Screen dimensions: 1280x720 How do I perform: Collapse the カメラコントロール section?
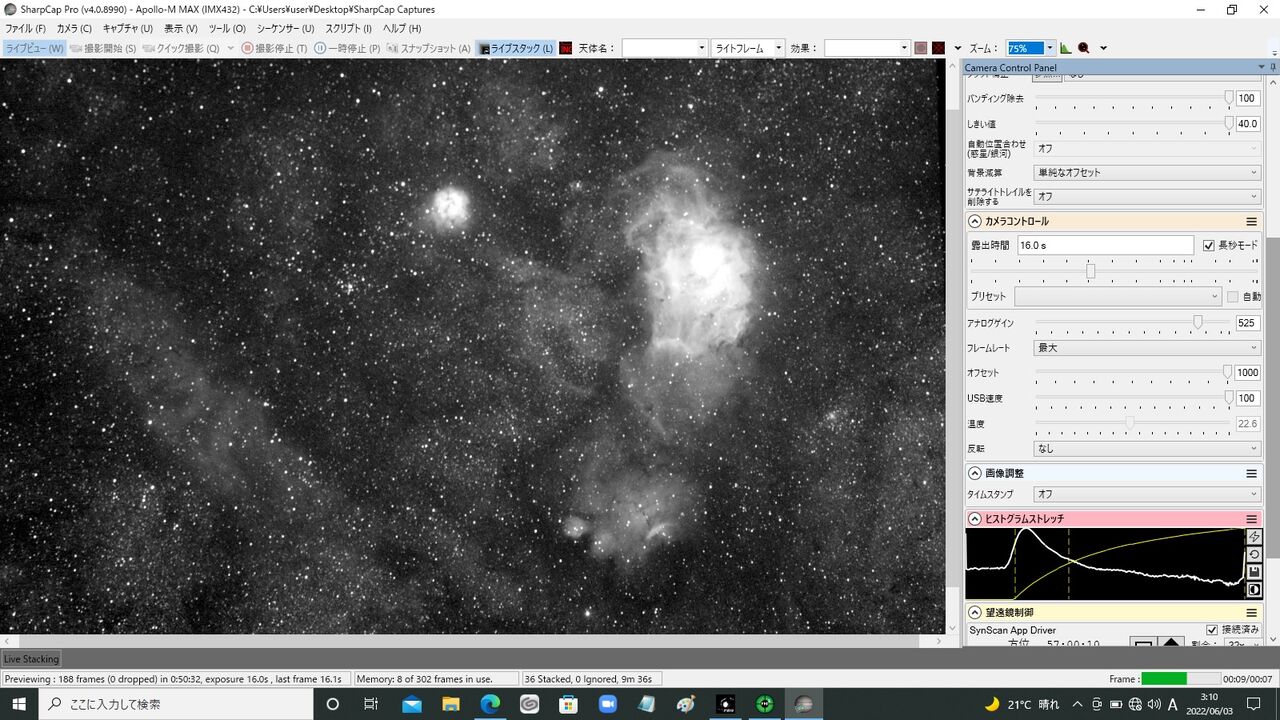tap(975, 221)
